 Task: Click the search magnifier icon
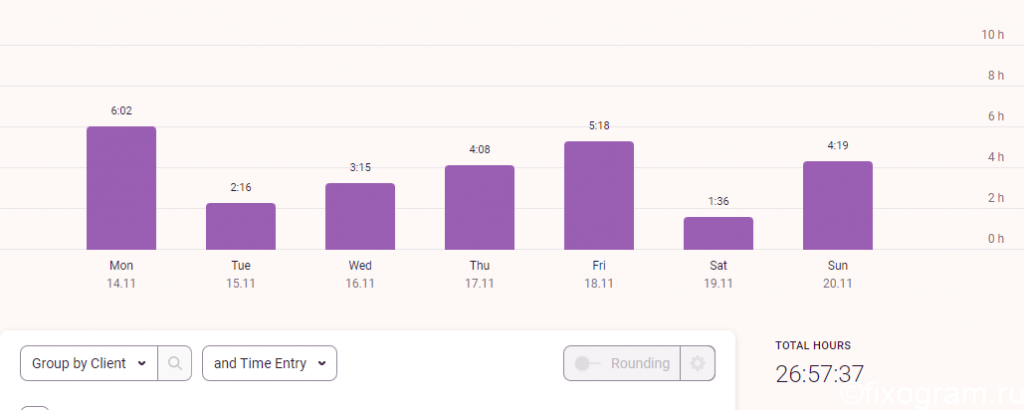[174, 363]
